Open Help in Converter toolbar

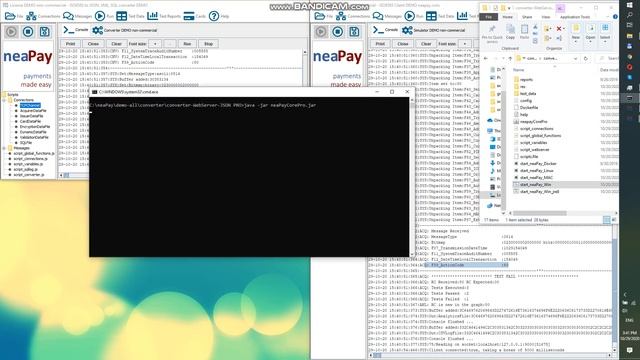pyautogui.click(x=219, y=16)
